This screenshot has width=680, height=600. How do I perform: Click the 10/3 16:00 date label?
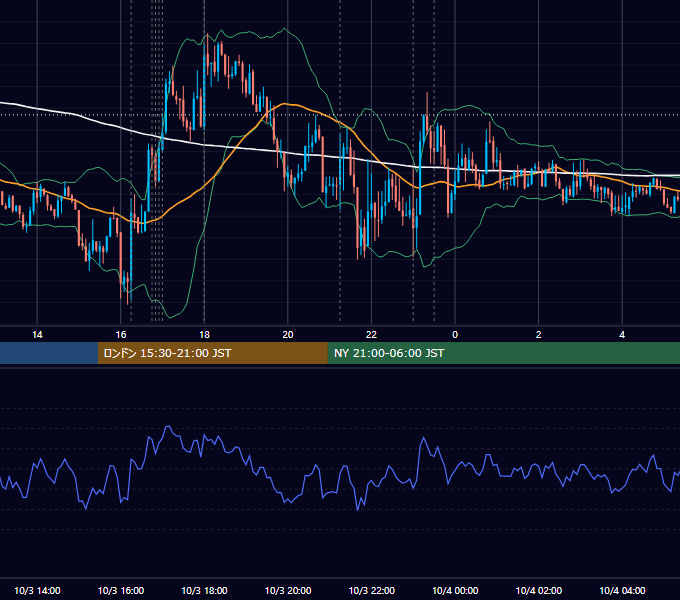[121, 590]
